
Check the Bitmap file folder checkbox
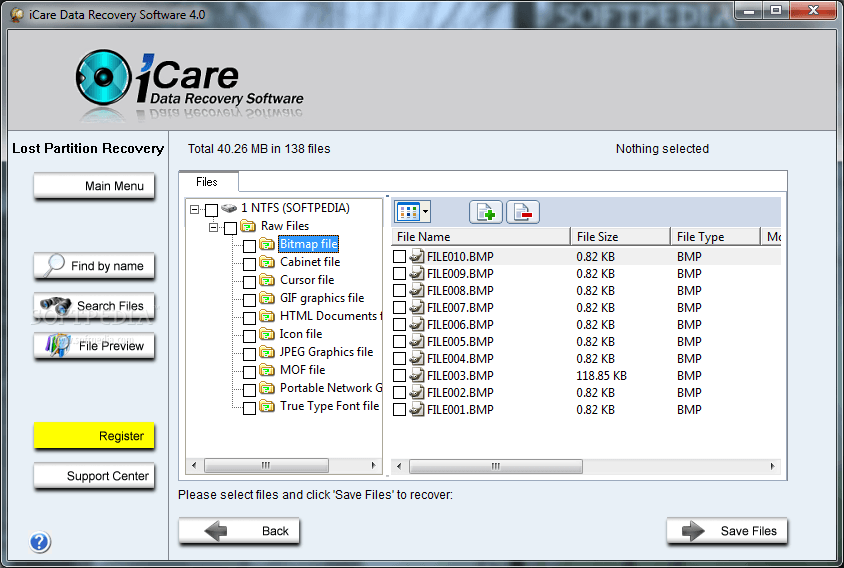point(249,246)
